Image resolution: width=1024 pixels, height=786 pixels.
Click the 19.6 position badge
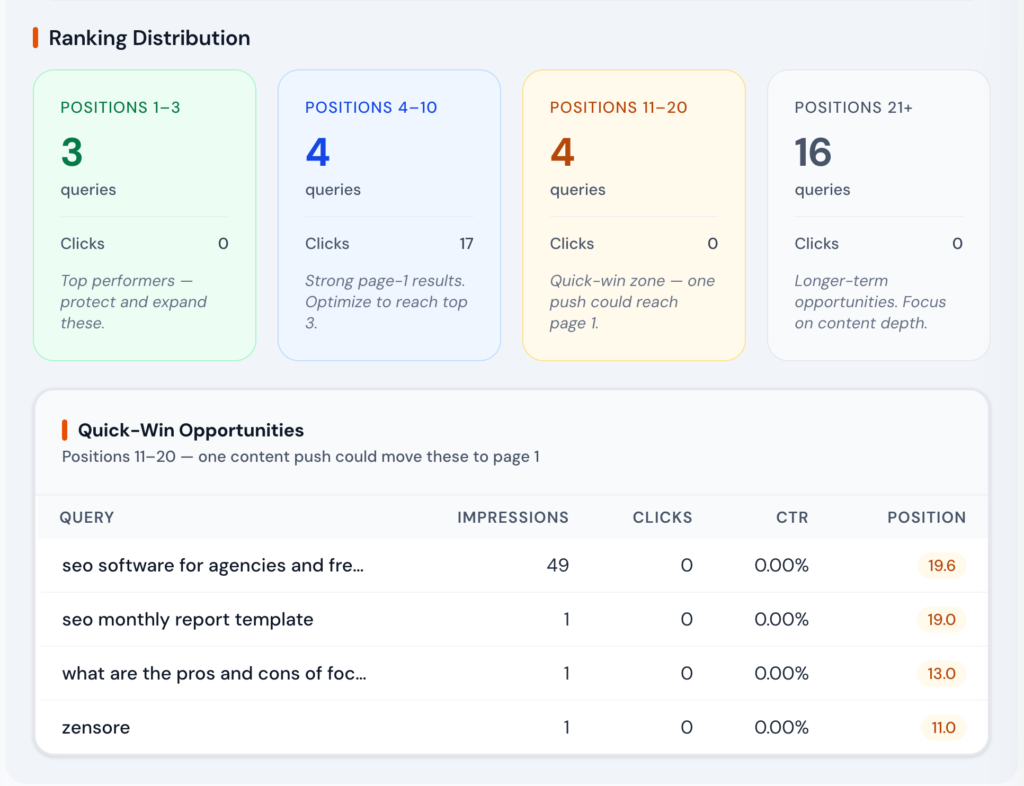(x=941, y=565)
